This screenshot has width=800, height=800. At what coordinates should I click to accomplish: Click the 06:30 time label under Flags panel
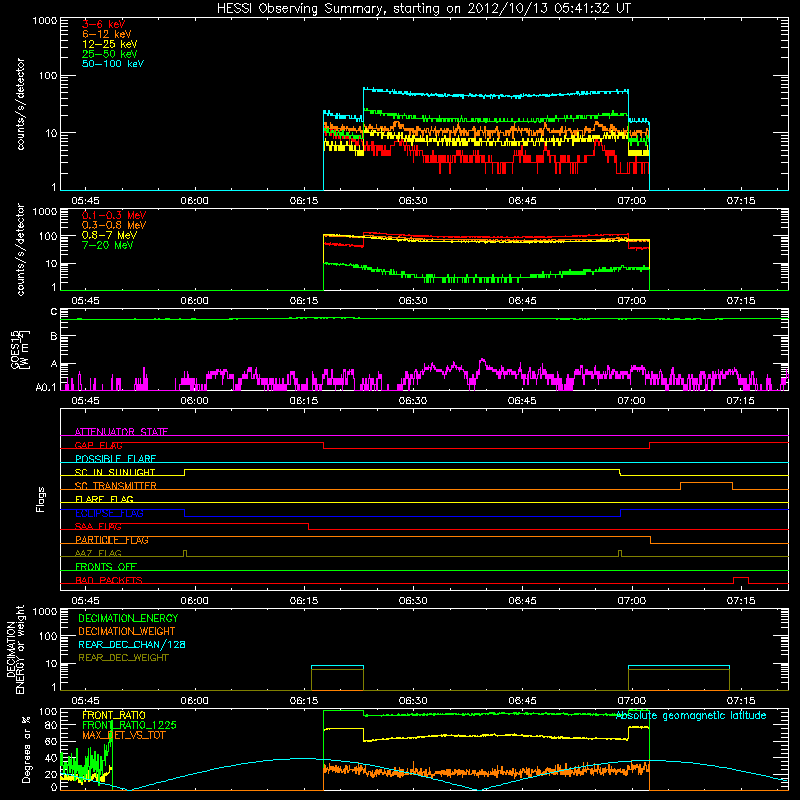coord(413,601)
